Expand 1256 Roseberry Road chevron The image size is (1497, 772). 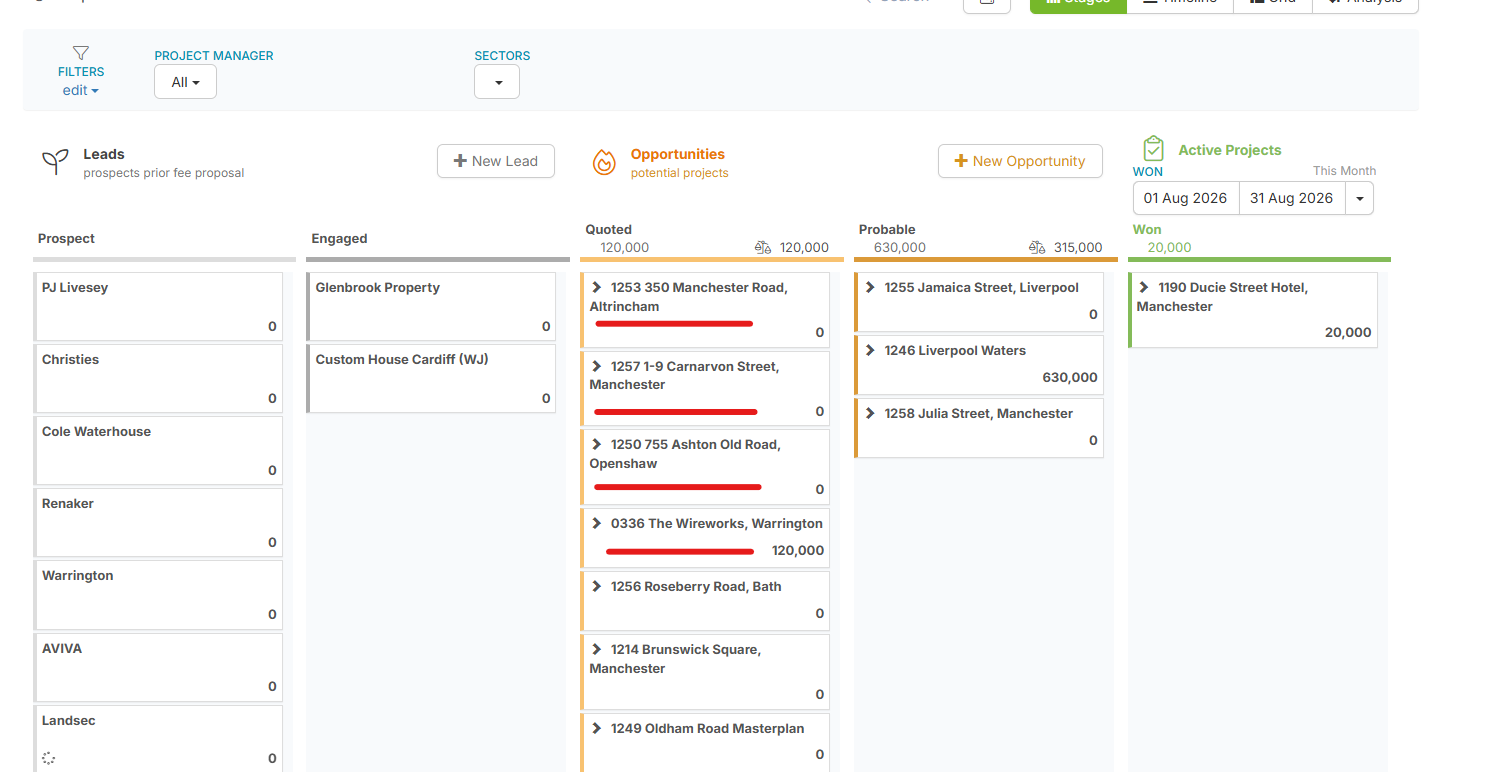coord(597,586)
